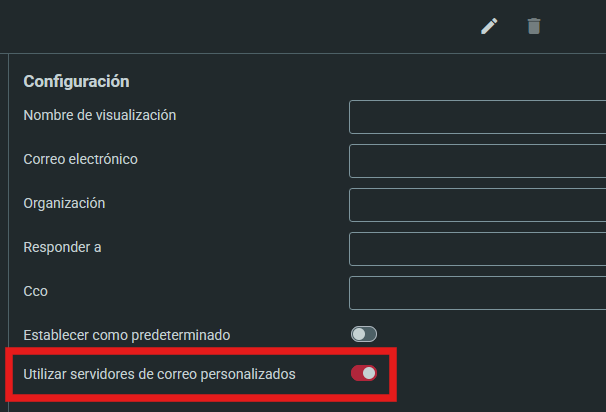Select the "Organización" label text
The height and width of the screenshot is (412, 606).
tap(64, 203)
